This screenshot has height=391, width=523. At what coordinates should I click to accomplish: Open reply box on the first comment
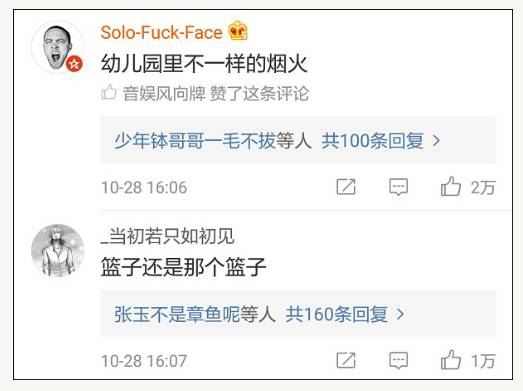(x=399, y=186)
